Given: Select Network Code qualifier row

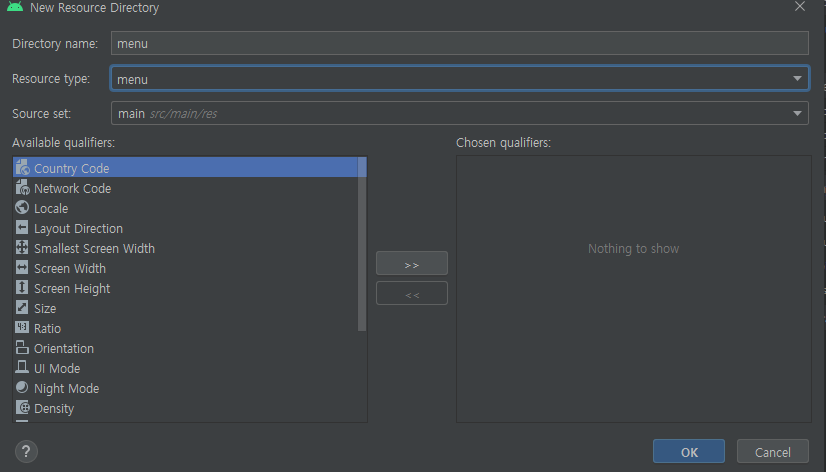Looking at the screenshot, I should [185, 188].
